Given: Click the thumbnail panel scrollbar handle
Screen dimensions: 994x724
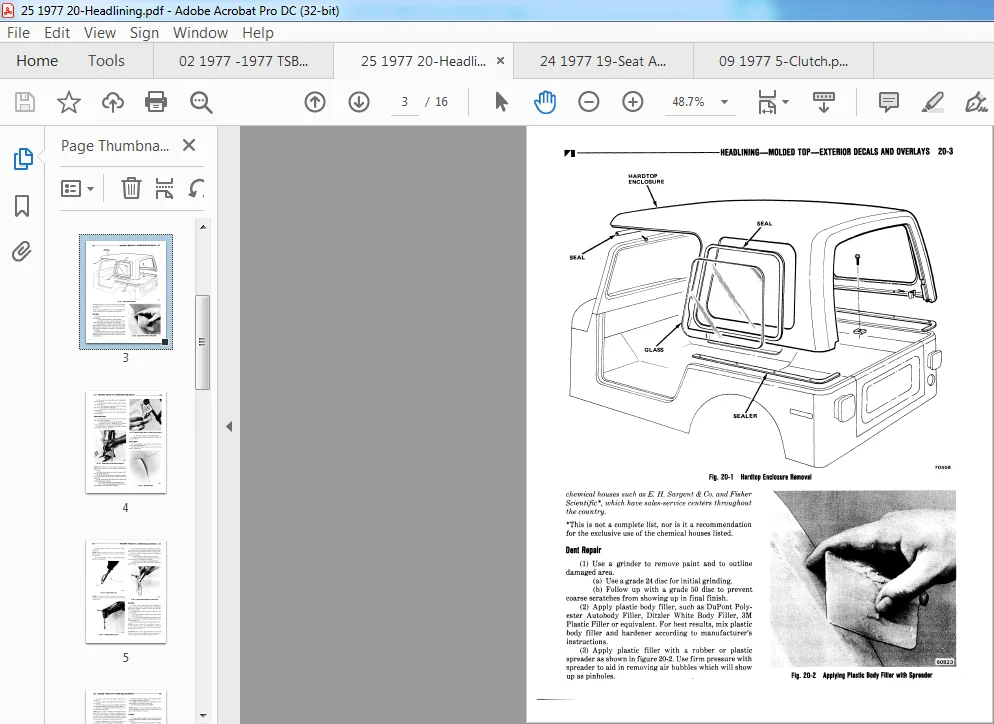Looking at the screenshot, I should click(x=203, y=342).
